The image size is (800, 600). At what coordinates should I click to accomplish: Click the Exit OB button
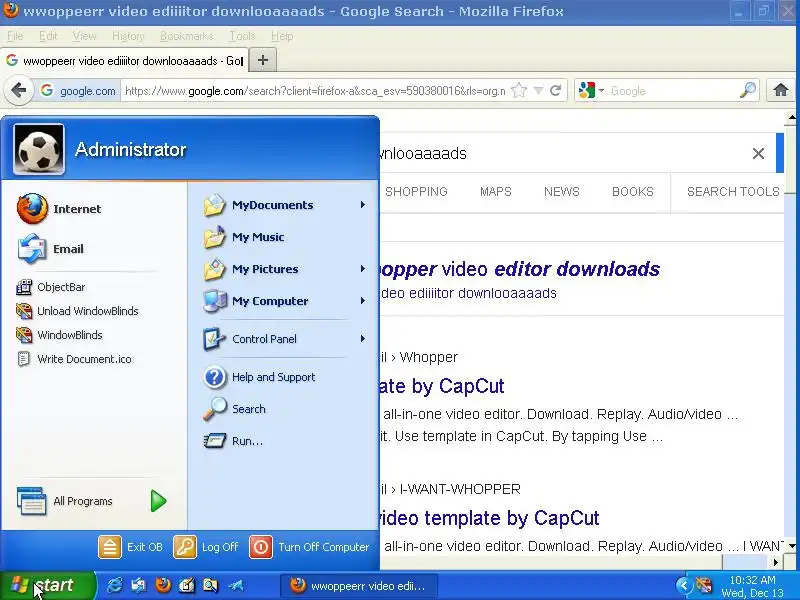(131, 547)
